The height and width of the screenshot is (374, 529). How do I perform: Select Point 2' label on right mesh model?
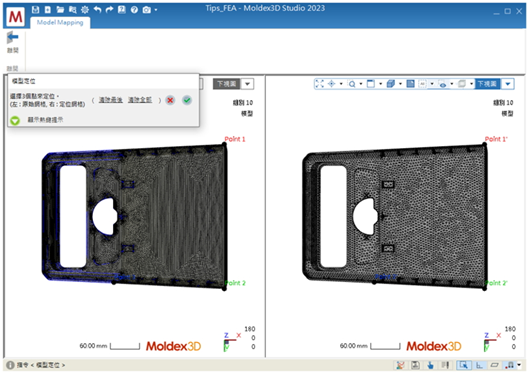point(496,283)
